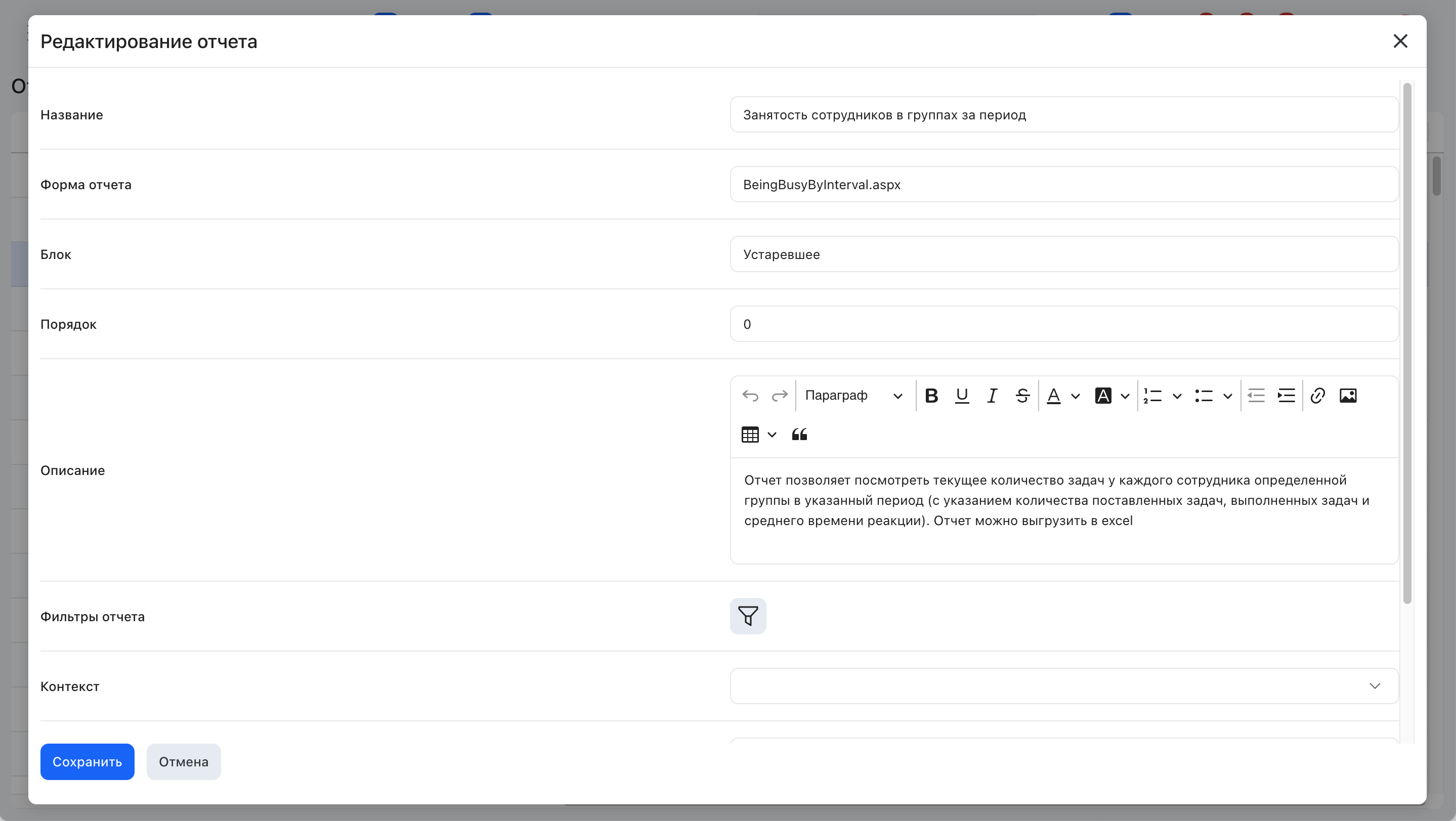This screenshot has height=821, width=1456.
Task: Toggle strikethrough formatting
Action: [x=1022, y=396]
